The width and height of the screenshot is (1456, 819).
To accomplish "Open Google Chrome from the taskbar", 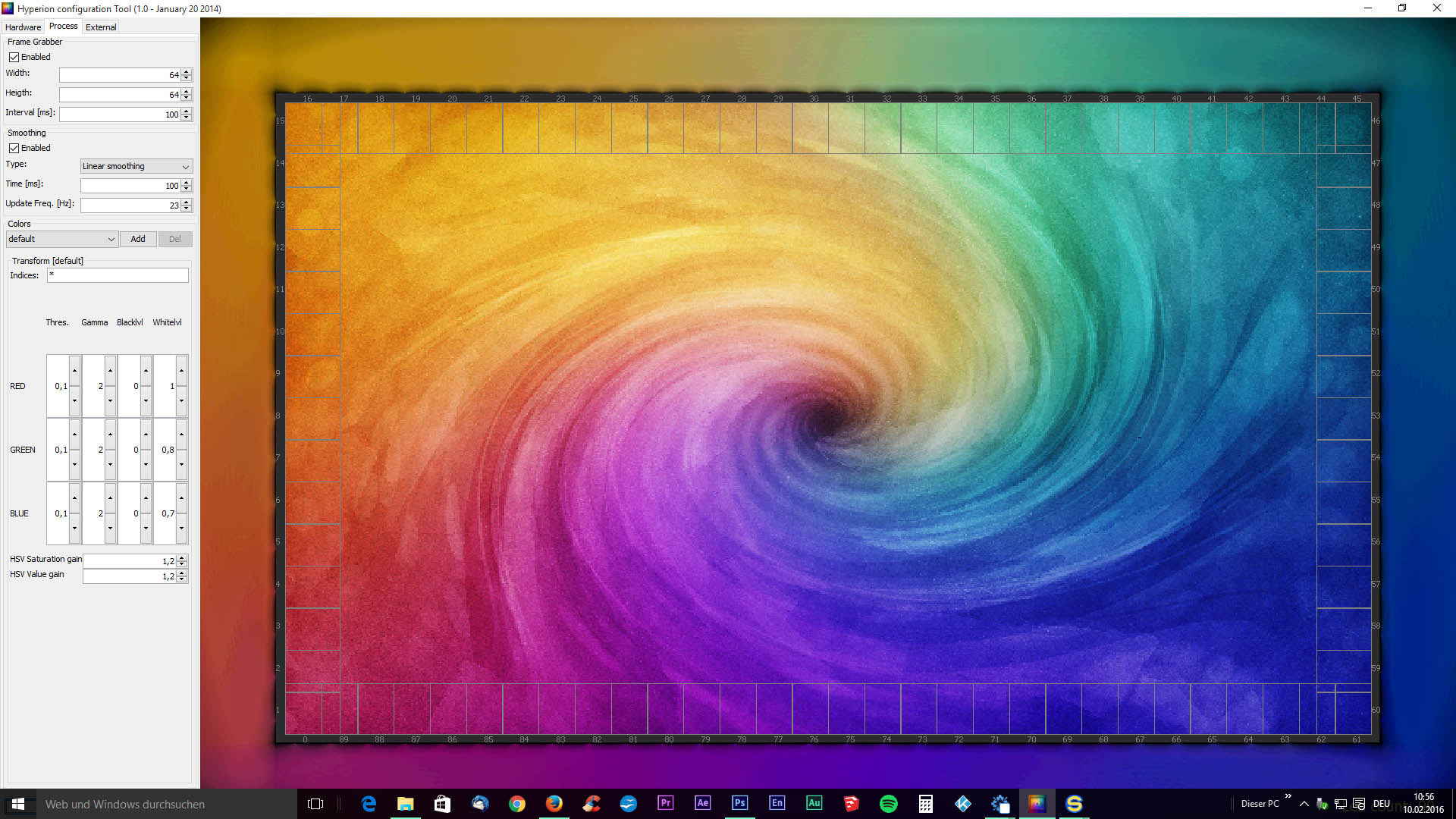I will pyautogui.click(x=516, y=803).
